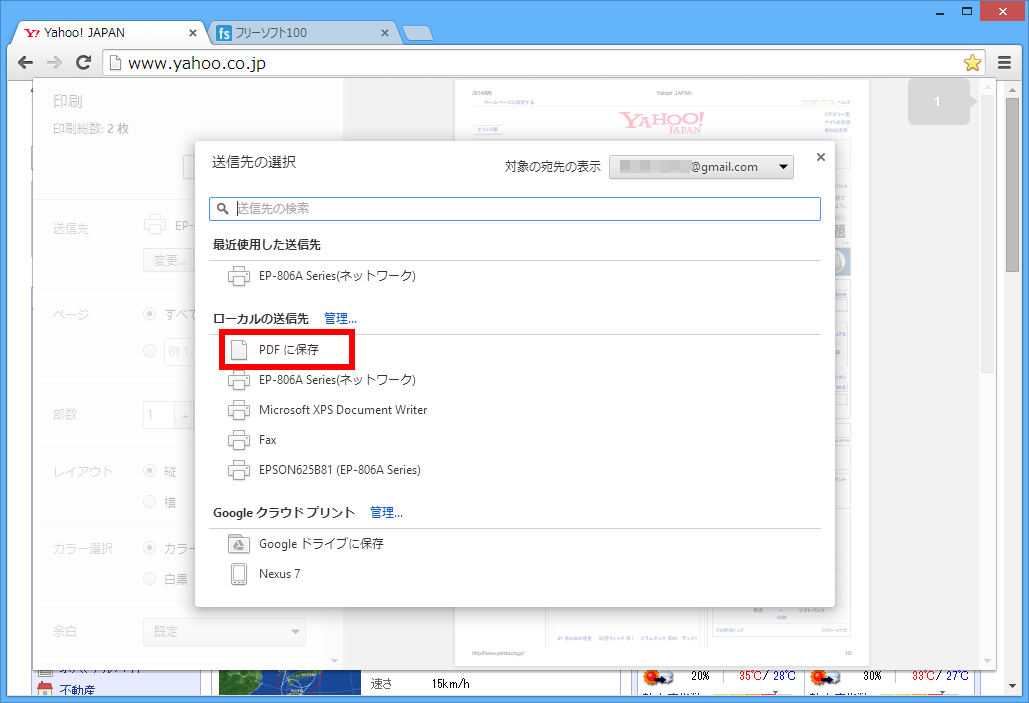Image resolution: width=1029 pixels, height=703 pixels.
Task: Open the gmail.com account dropdown
Action: click(x=701, y=167)
